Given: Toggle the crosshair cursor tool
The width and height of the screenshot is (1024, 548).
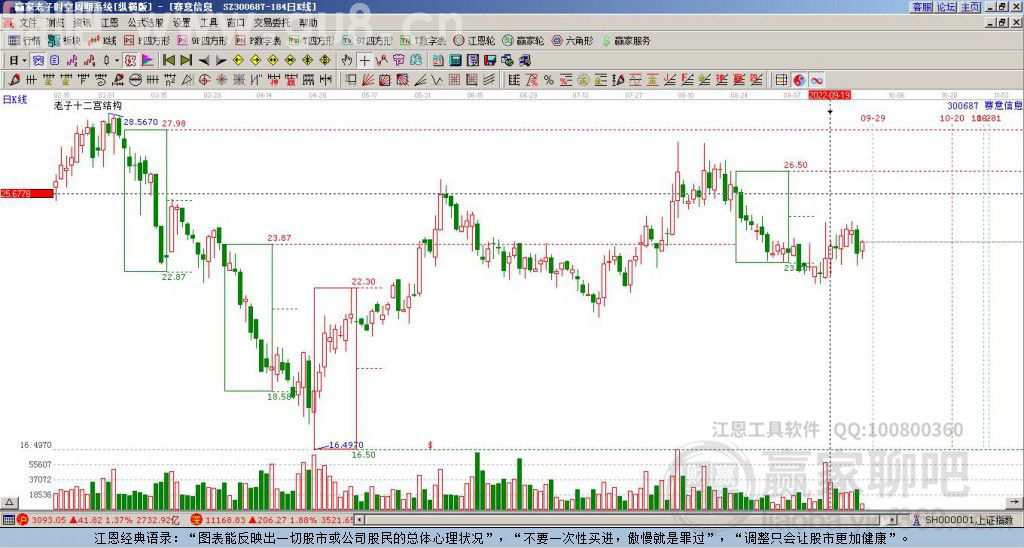Looking at the screenshot, I should [x=364, y=61].
